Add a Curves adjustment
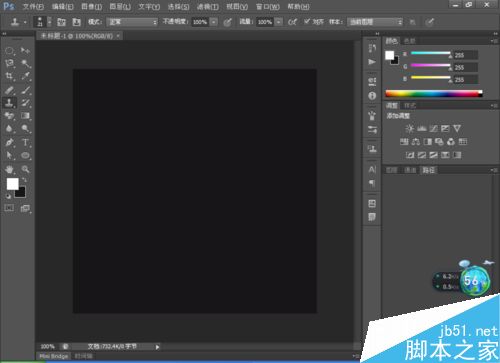Viewport: 500px width, 363px height. 433,129
